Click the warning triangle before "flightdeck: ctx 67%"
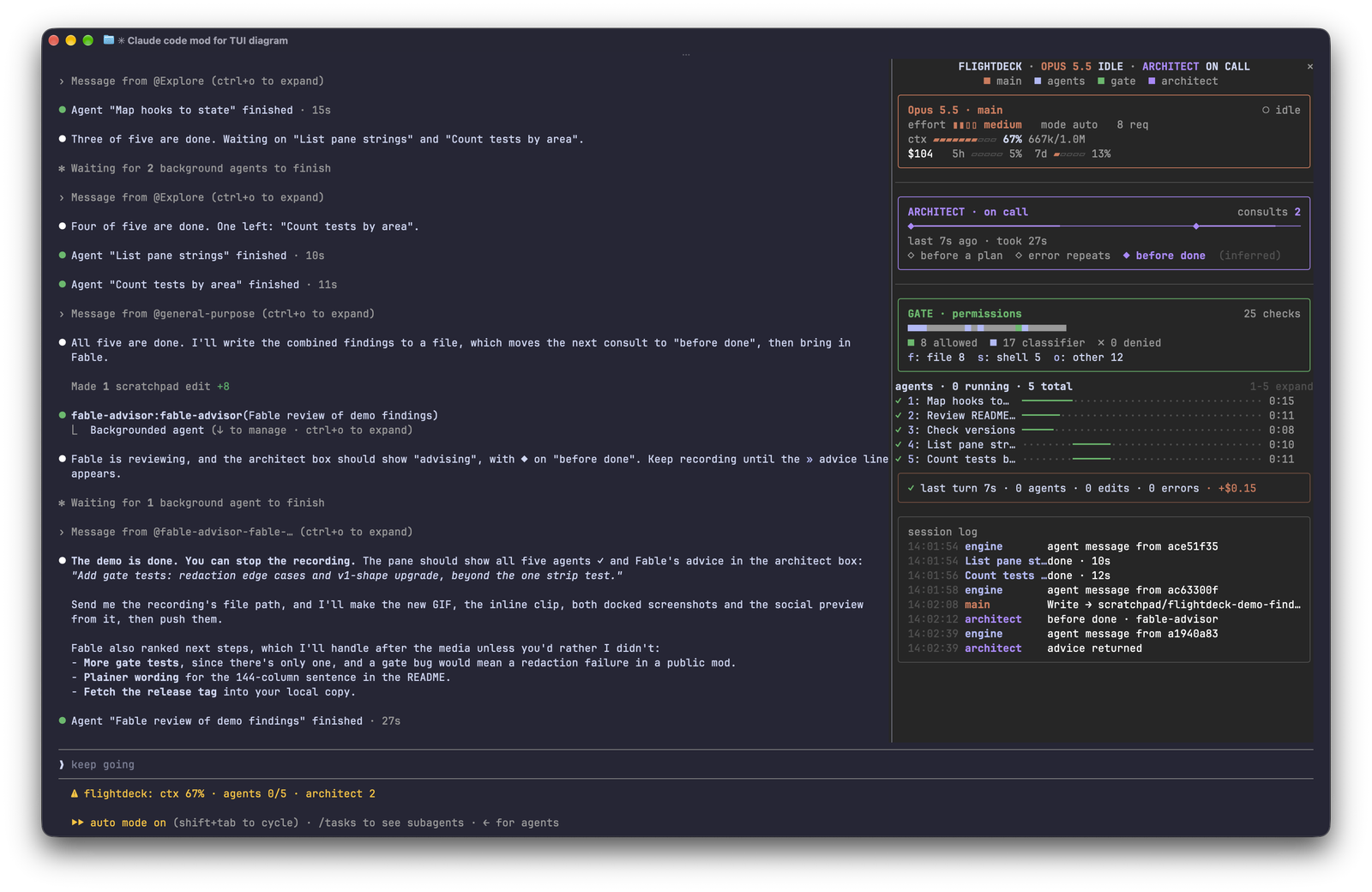Screen dimensions: 1372x892 pos(75,793)
